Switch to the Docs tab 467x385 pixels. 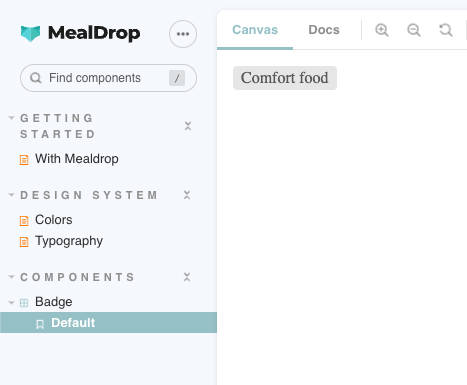(324, 30)
